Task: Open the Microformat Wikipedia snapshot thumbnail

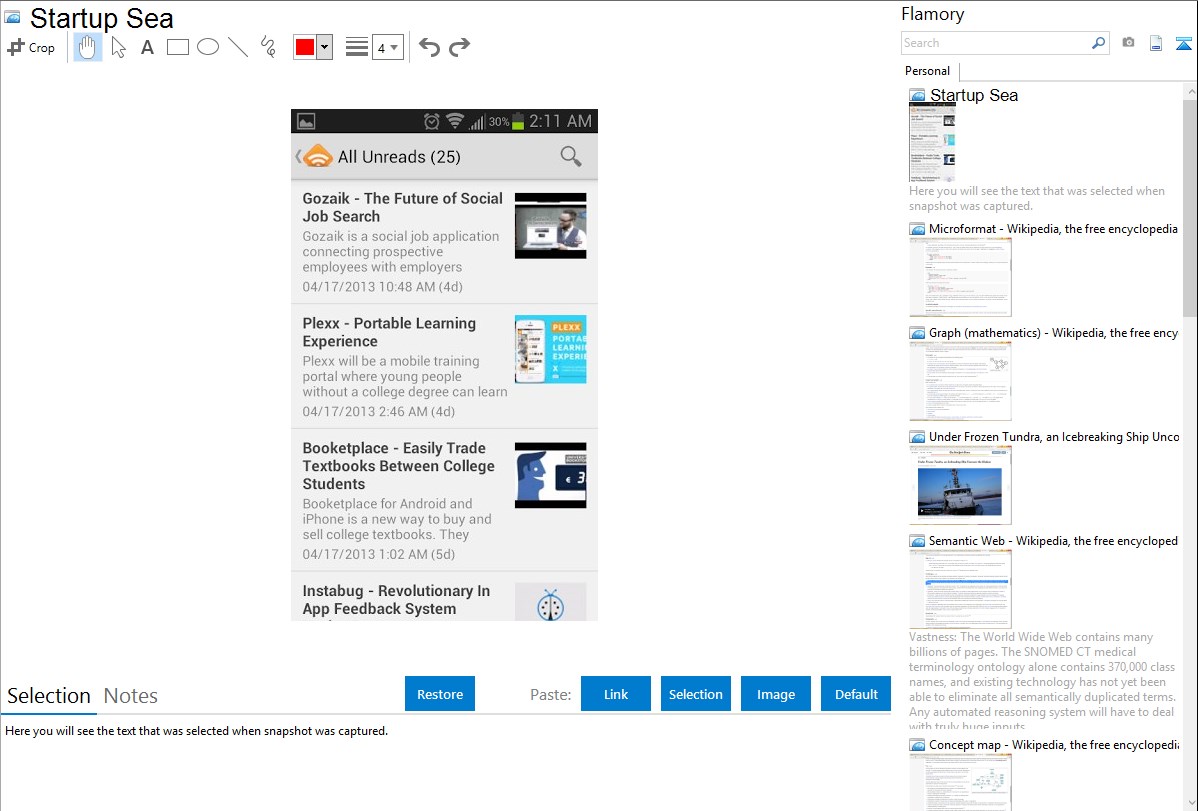Action: coord(960,277)
